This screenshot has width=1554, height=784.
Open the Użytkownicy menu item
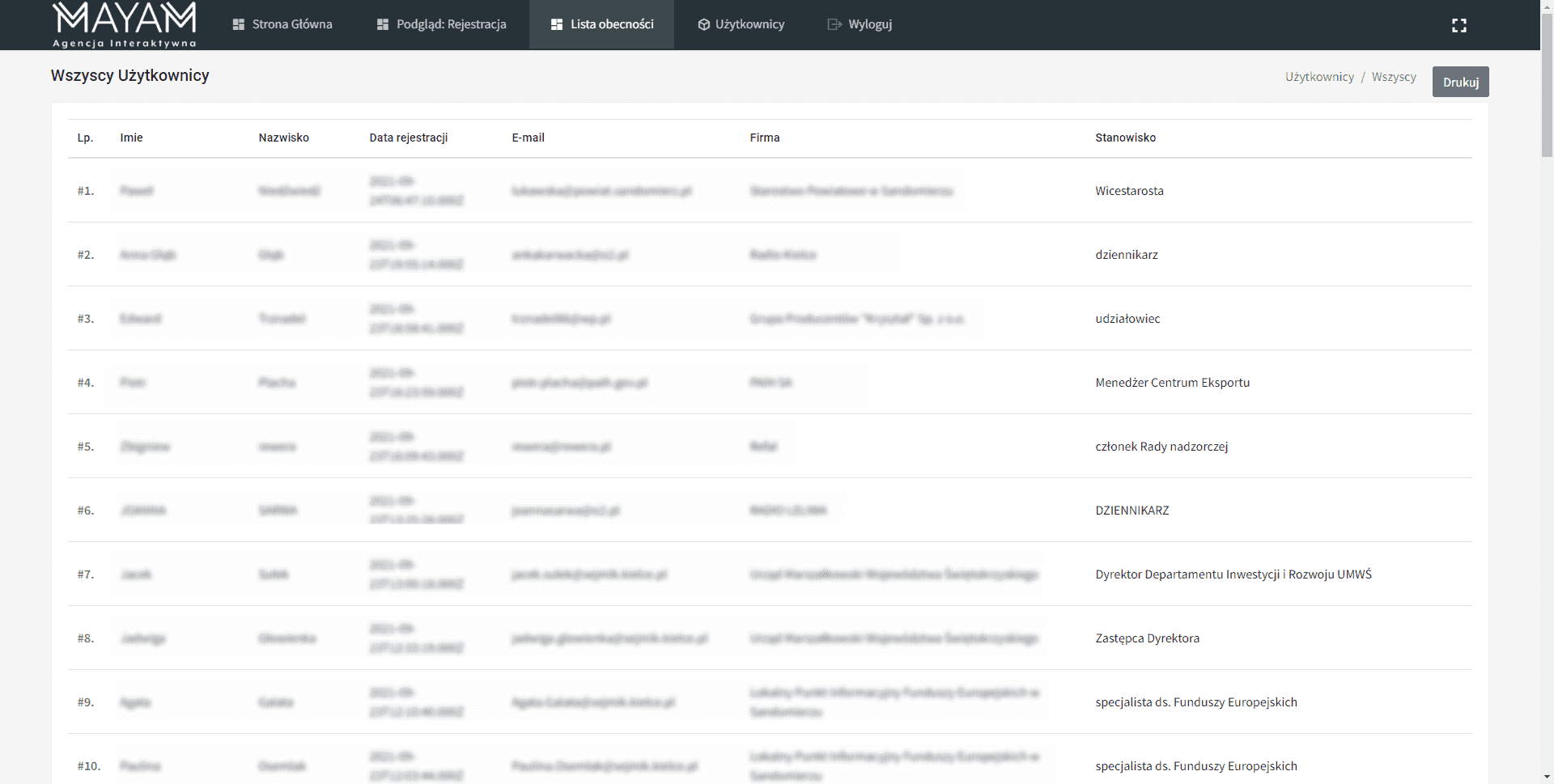(x=749, y=24)
